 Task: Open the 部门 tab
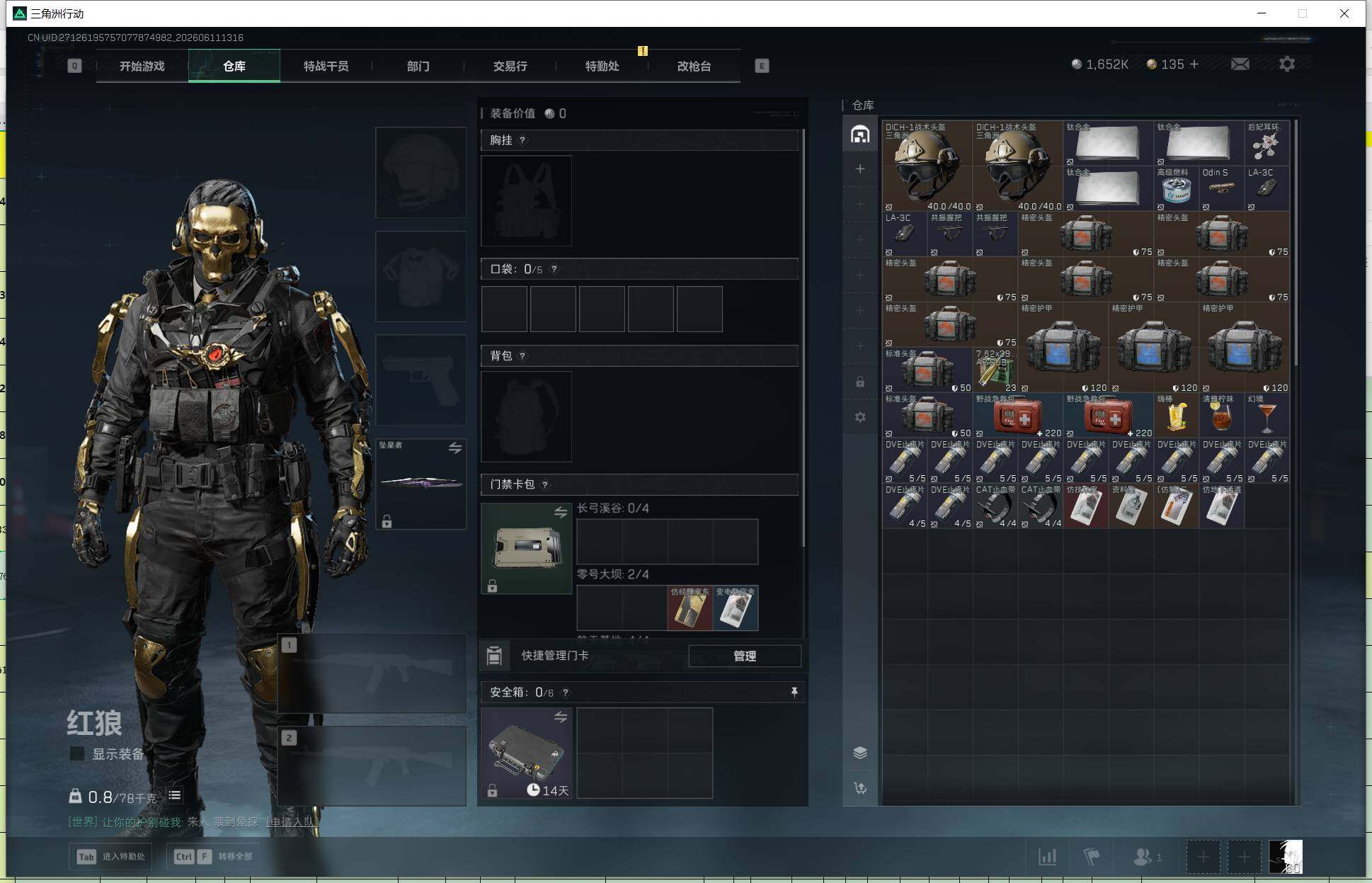(x=418, y=66)
